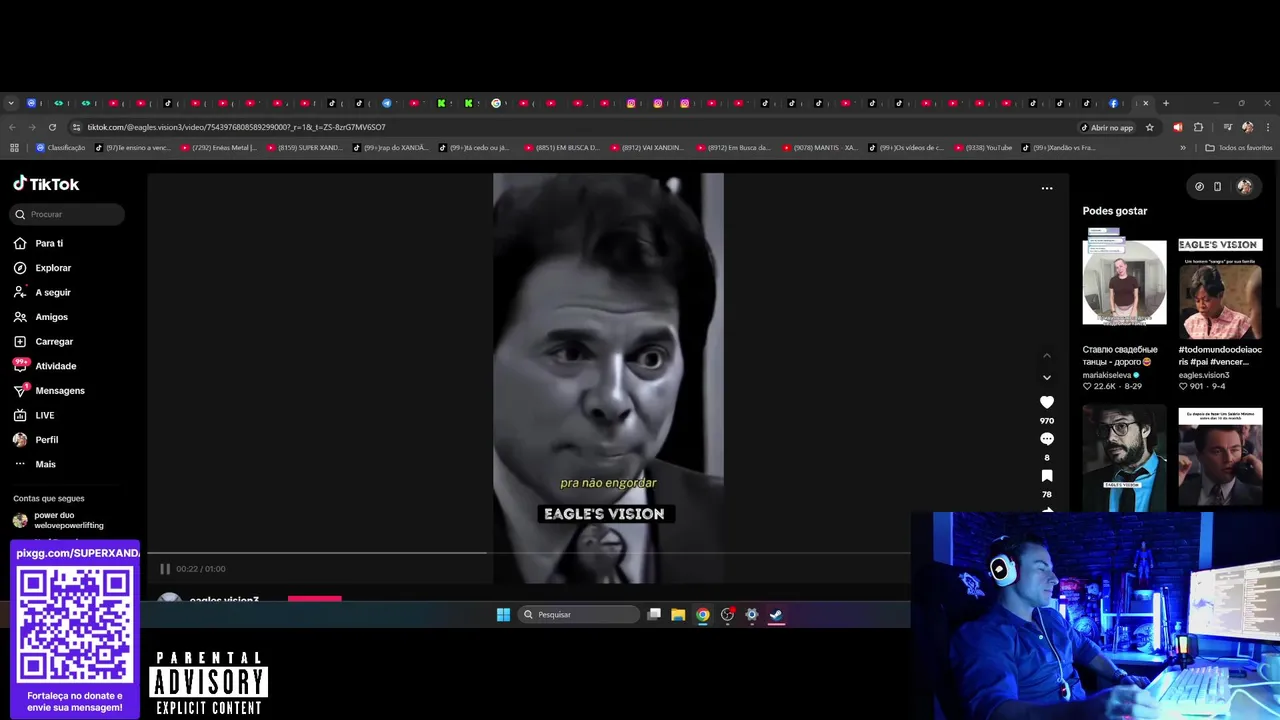Click the site info icon in address bar

[76, 127]
